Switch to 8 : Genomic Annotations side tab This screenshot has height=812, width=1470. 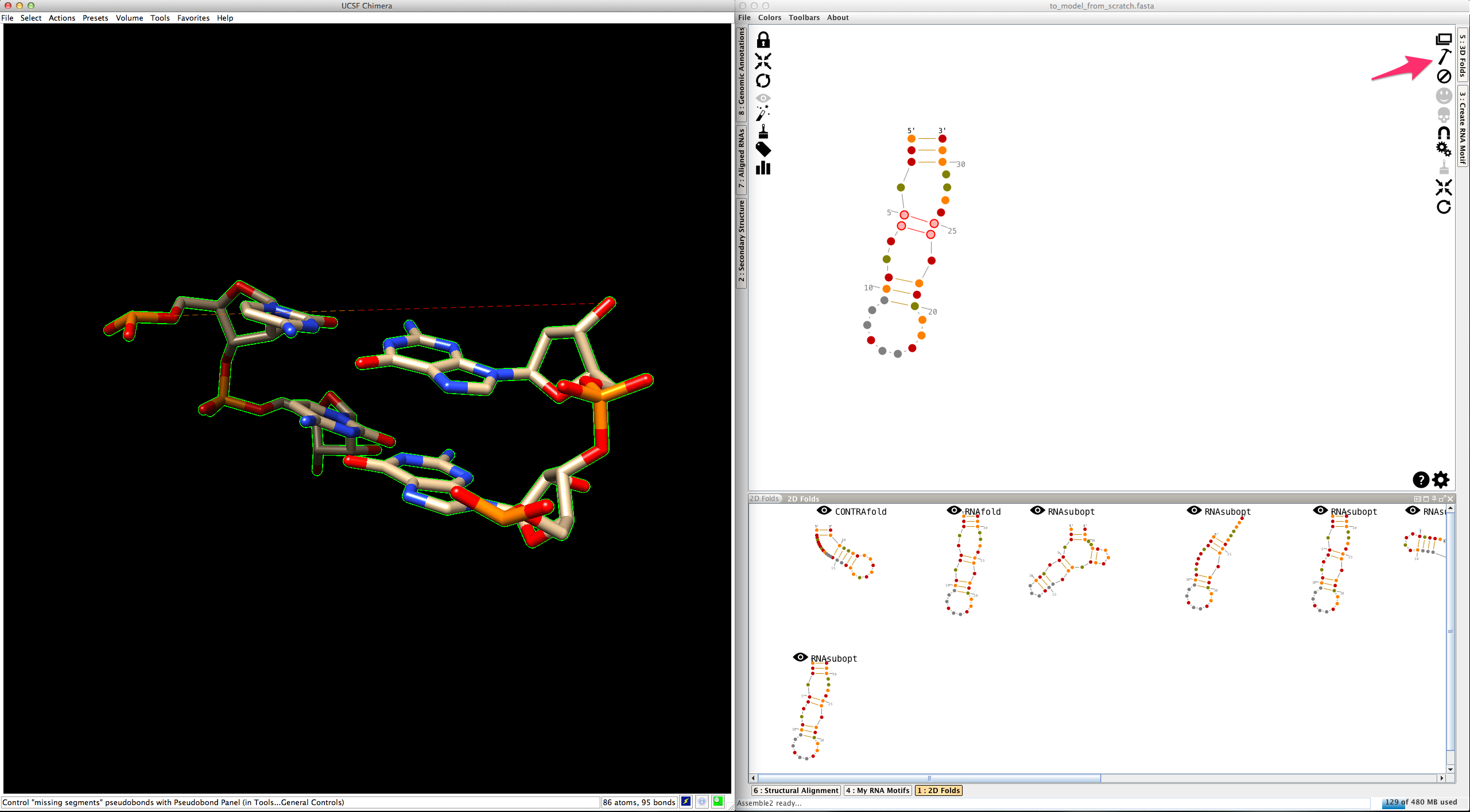742,73
